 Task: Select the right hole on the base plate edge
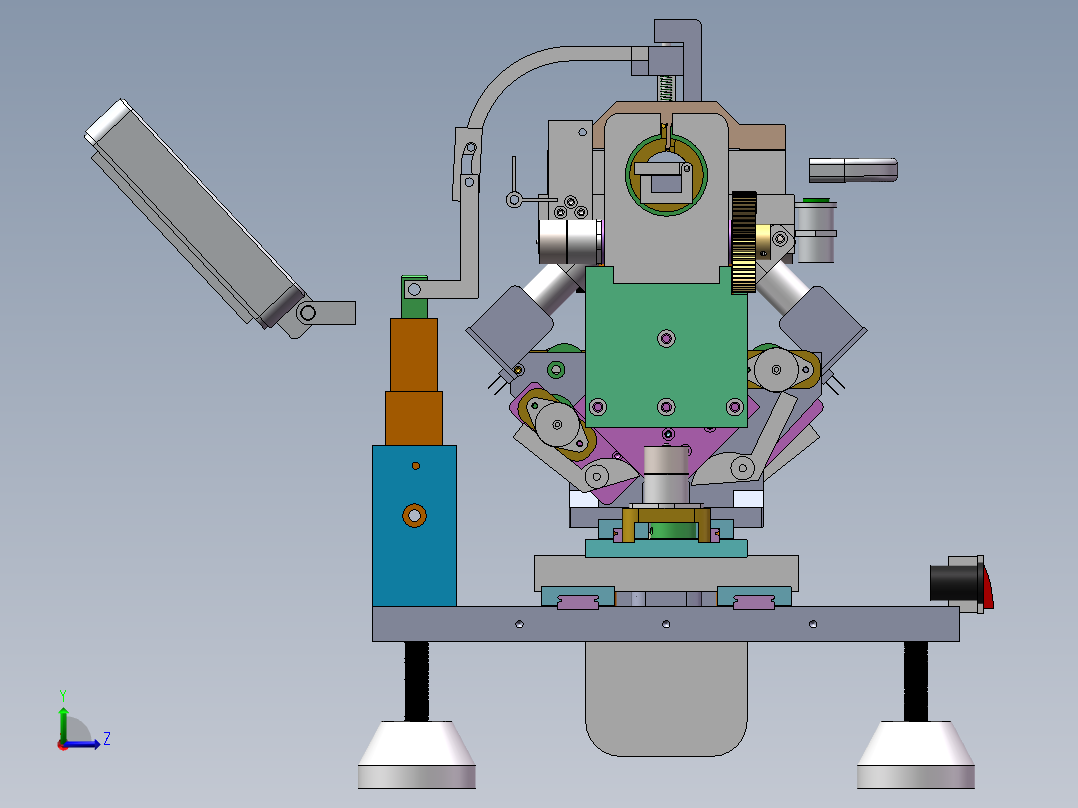coord(813,624)
